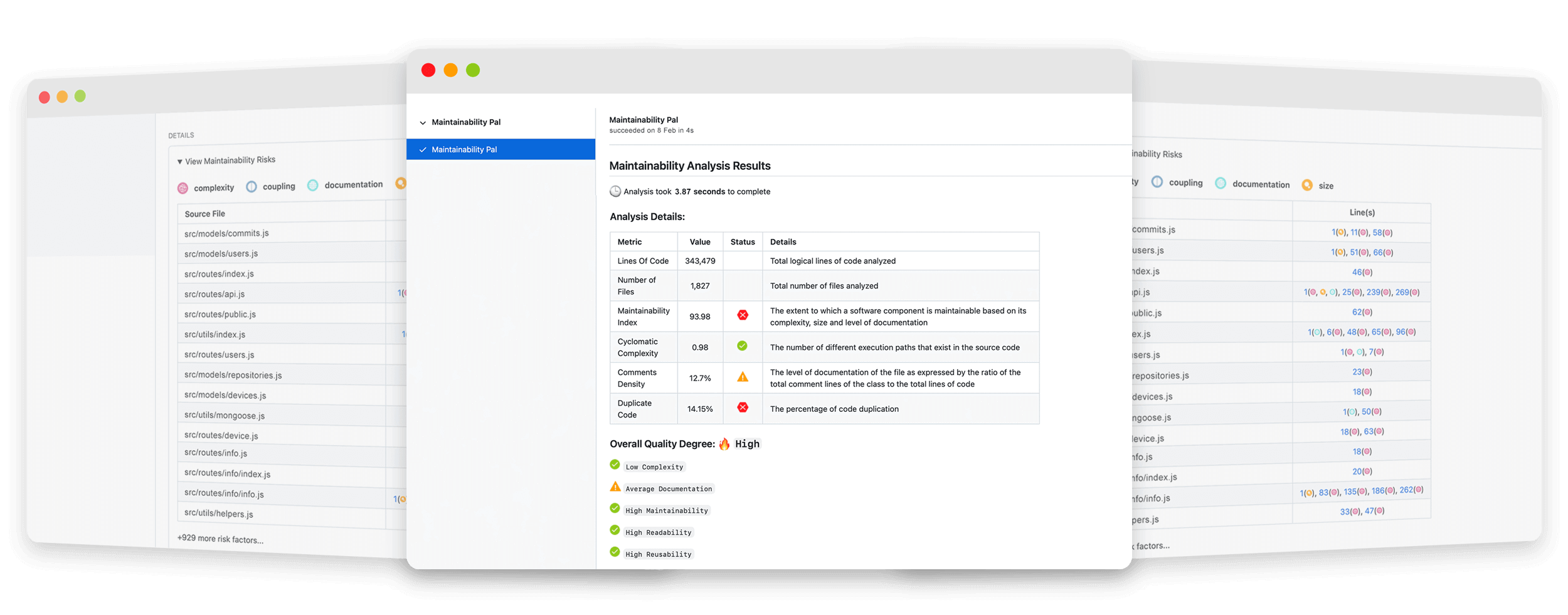Select src/routes/public.js in the left window
Image resolution: width=1568 pixels, height=615 pixels.
[x=220, y=314]
